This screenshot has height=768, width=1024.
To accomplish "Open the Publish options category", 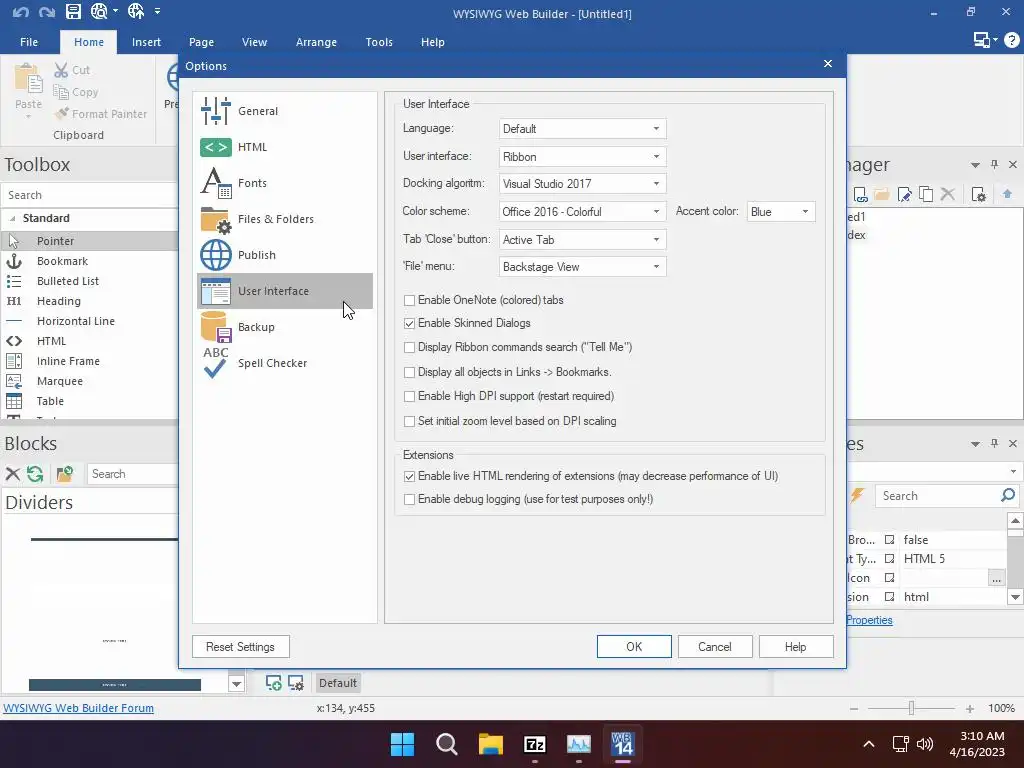I will [285, 255].
